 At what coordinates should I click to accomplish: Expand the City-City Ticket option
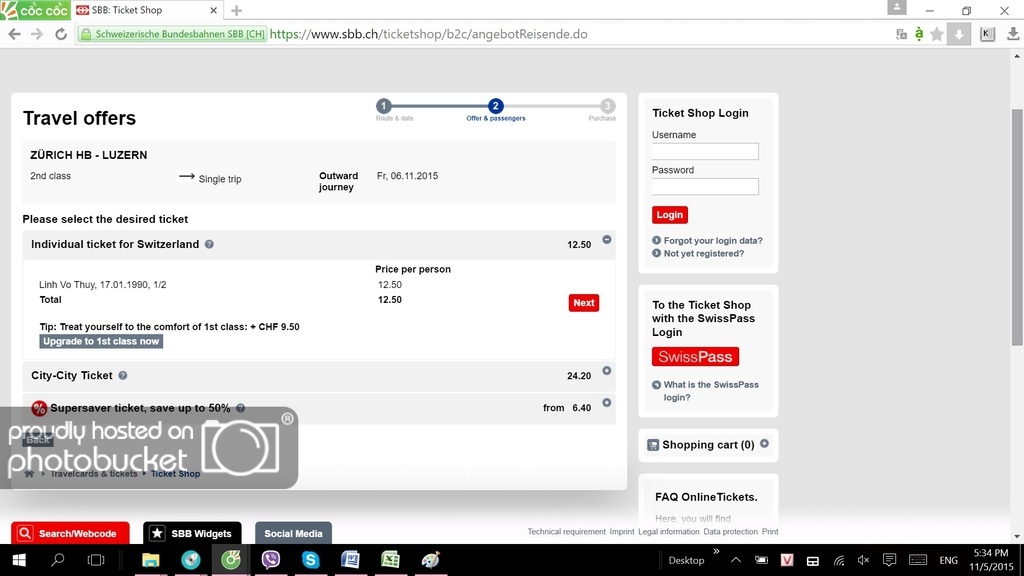(607, 371)
